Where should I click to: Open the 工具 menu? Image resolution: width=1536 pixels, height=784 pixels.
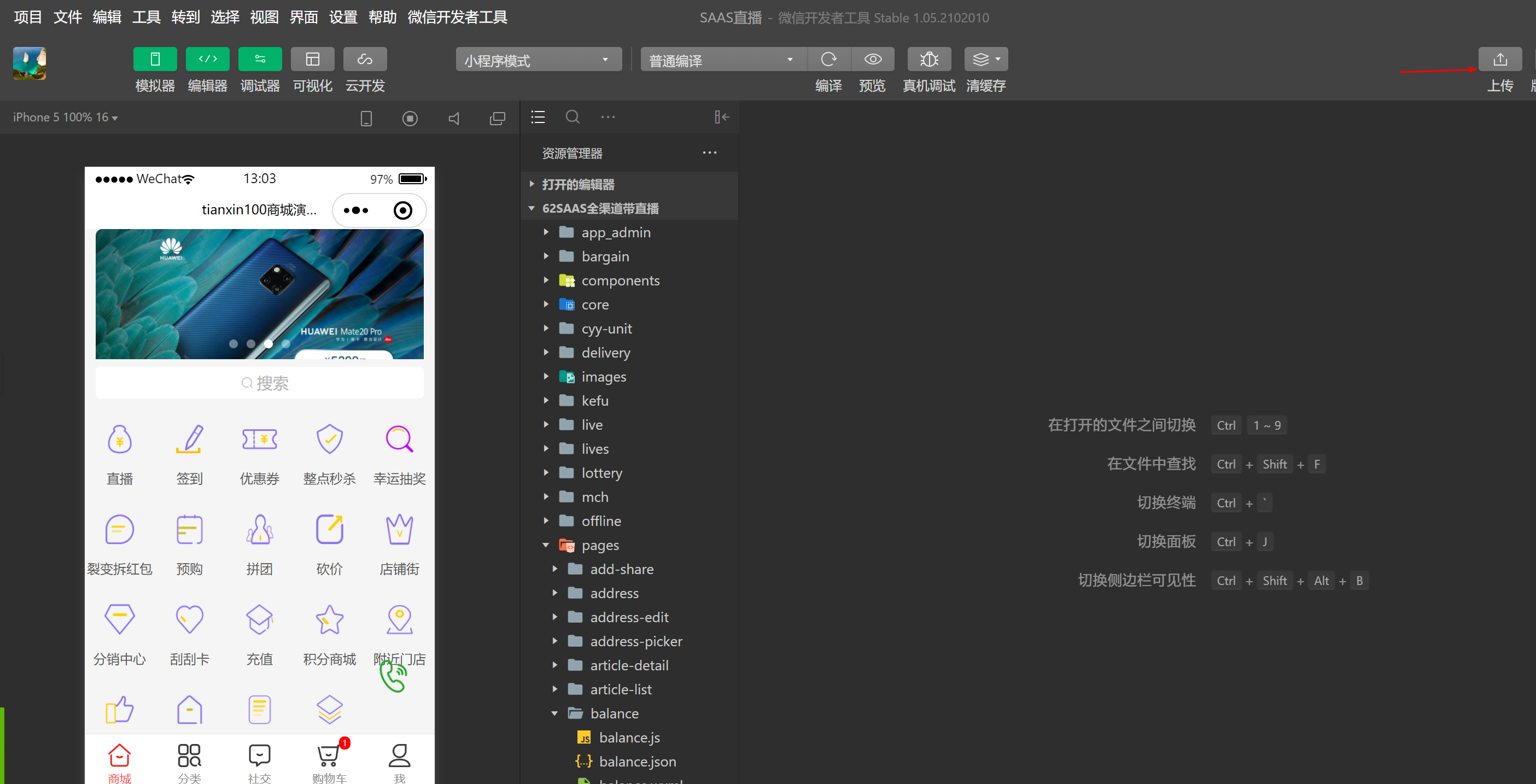(x=147, y=17)
